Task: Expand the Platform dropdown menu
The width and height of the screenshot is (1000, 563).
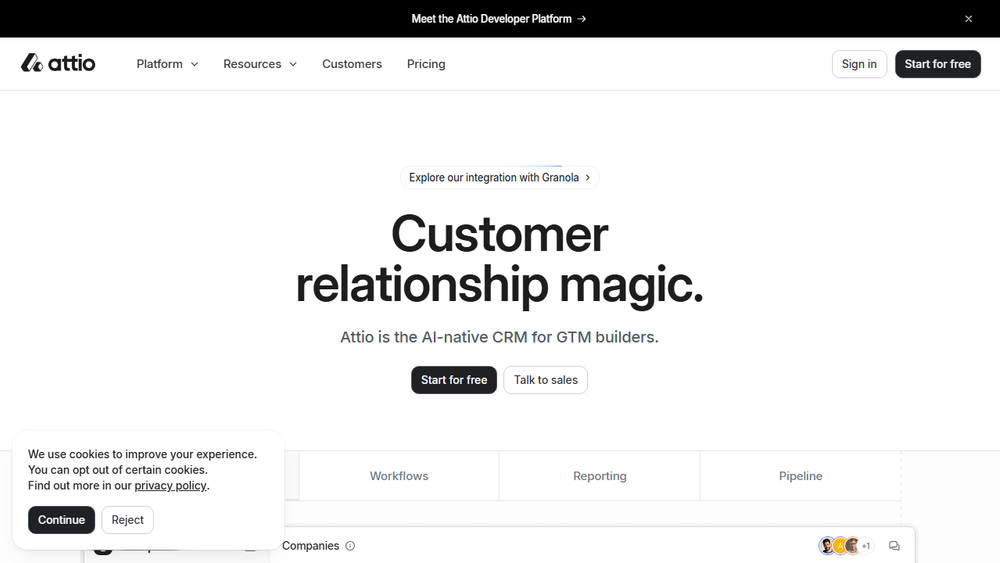Action: pyautogui.click(x=167, y=64)
